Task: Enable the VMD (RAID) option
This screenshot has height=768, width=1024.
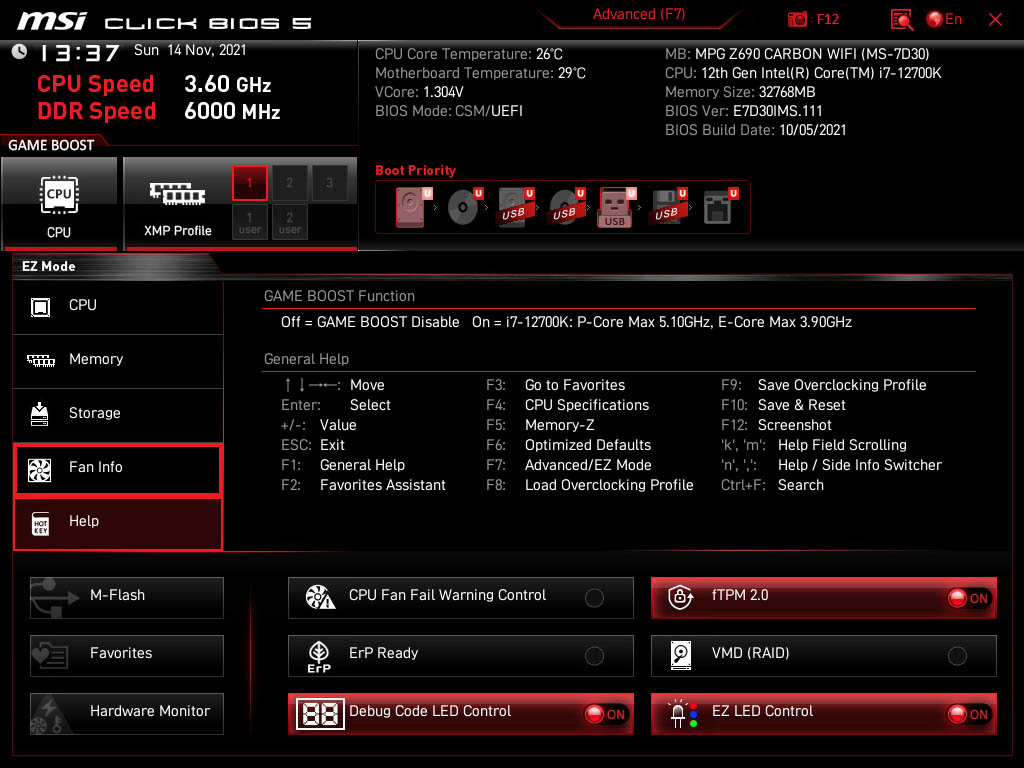Action: (x=957, y=656)
